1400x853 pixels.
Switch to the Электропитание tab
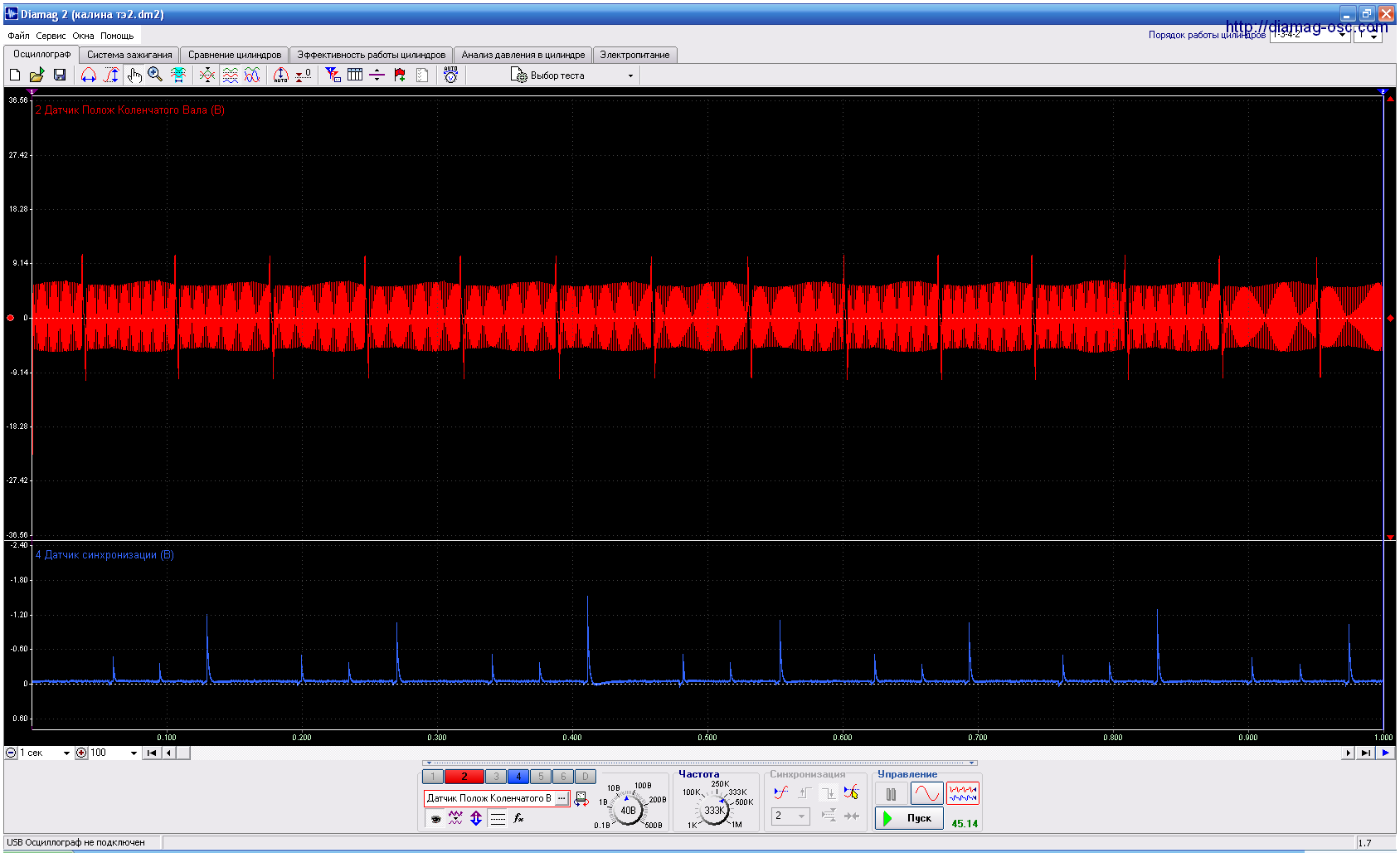click(x=635, y=55)
